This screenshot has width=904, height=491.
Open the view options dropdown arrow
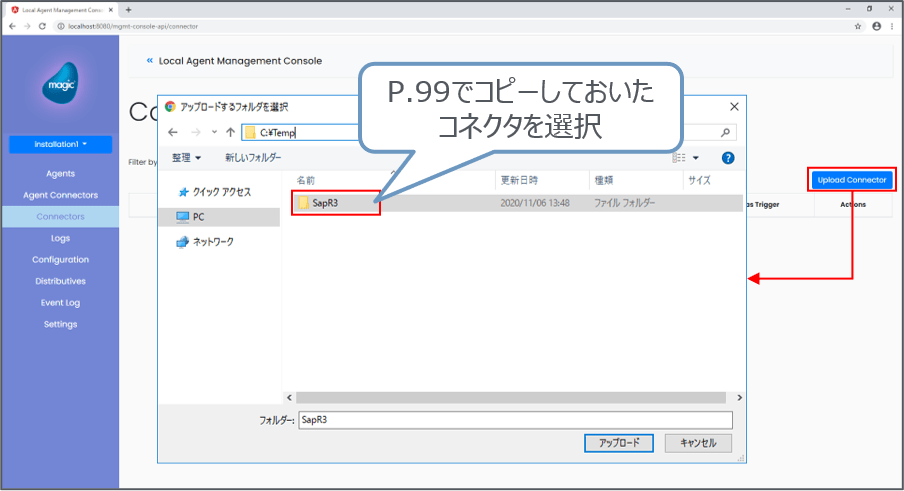pos(696,158)
